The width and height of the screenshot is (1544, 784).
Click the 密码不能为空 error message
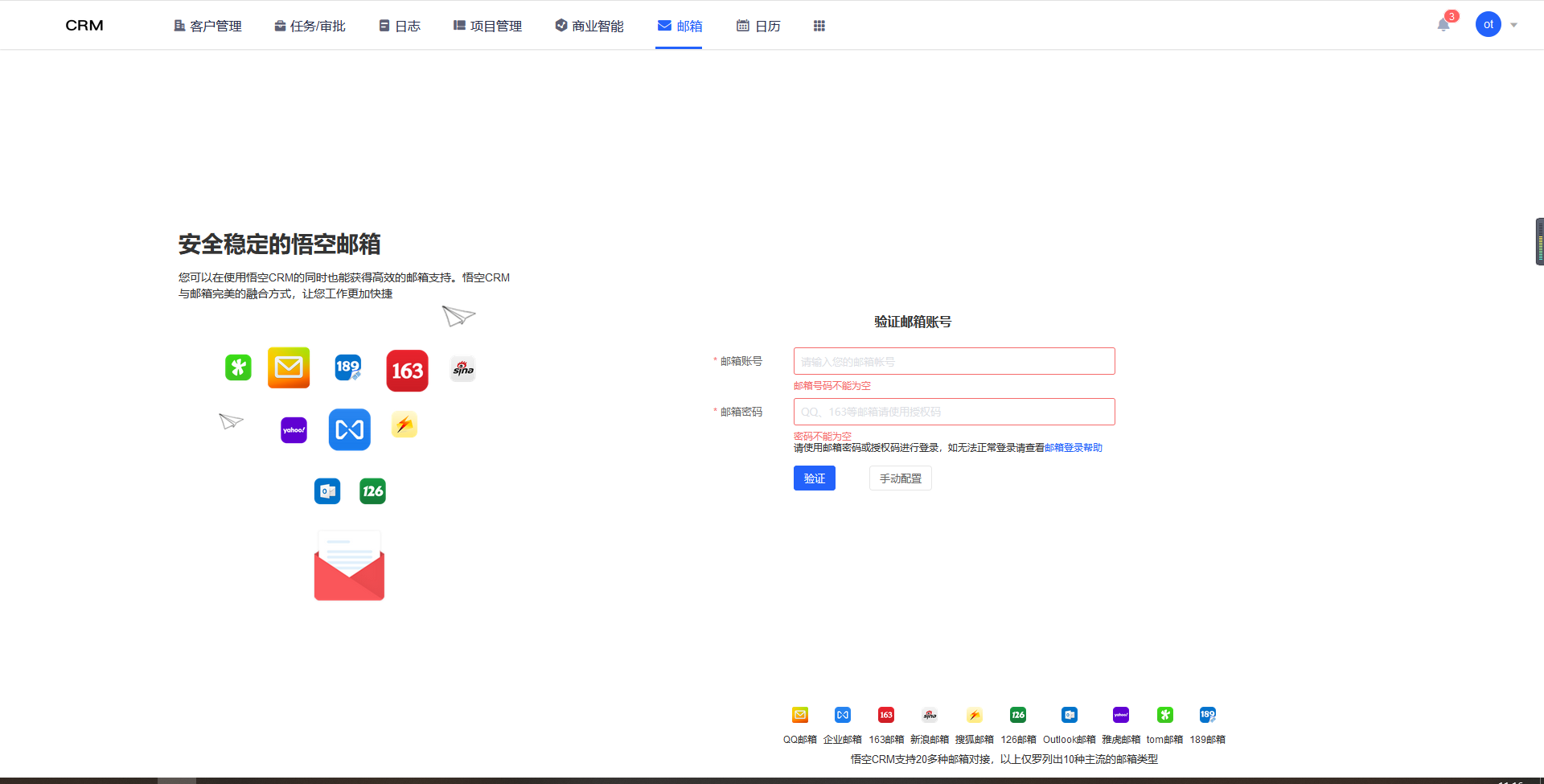pos(823,437)
